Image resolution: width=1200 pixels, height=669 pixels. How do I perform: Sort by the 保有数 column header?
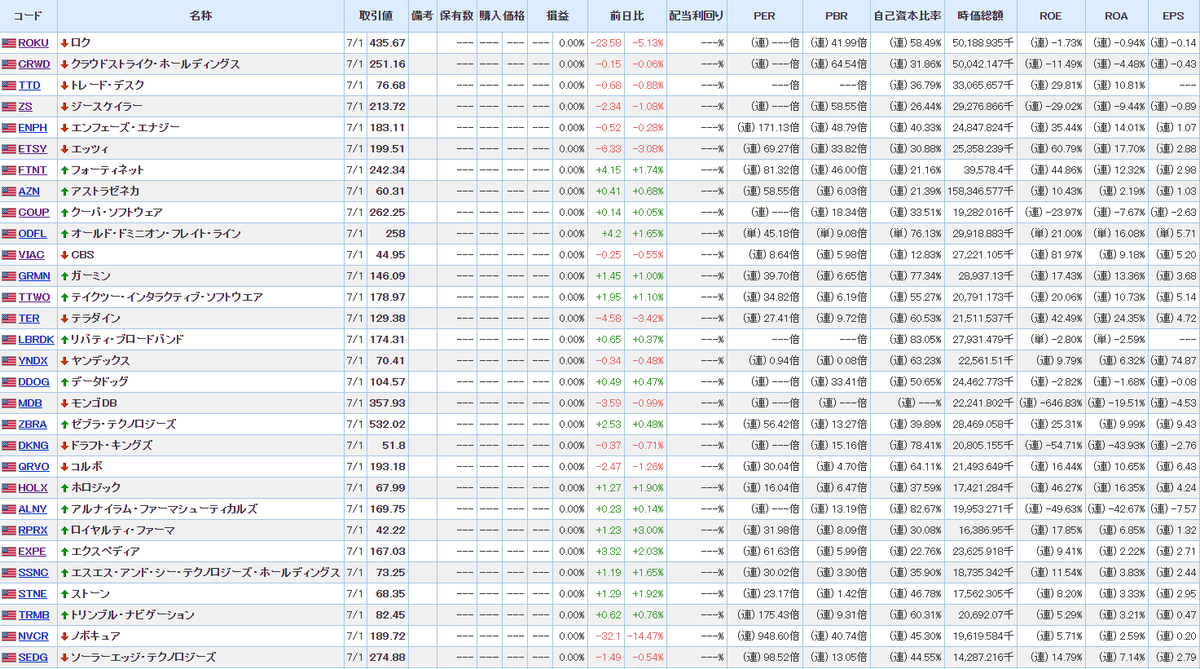pos(458,16)
